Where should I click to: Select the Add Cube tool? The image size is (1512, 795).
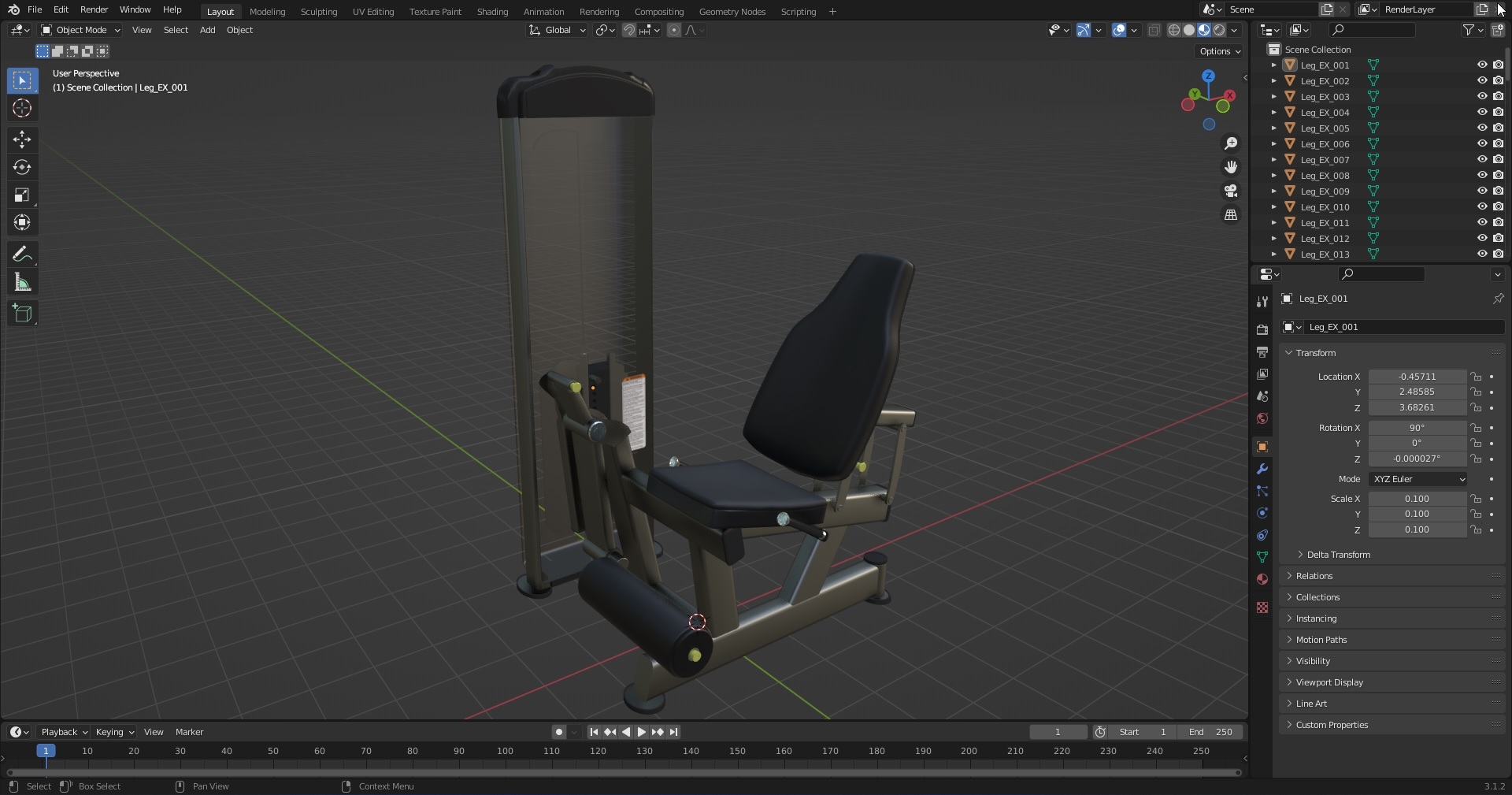[x=22, y=314]
